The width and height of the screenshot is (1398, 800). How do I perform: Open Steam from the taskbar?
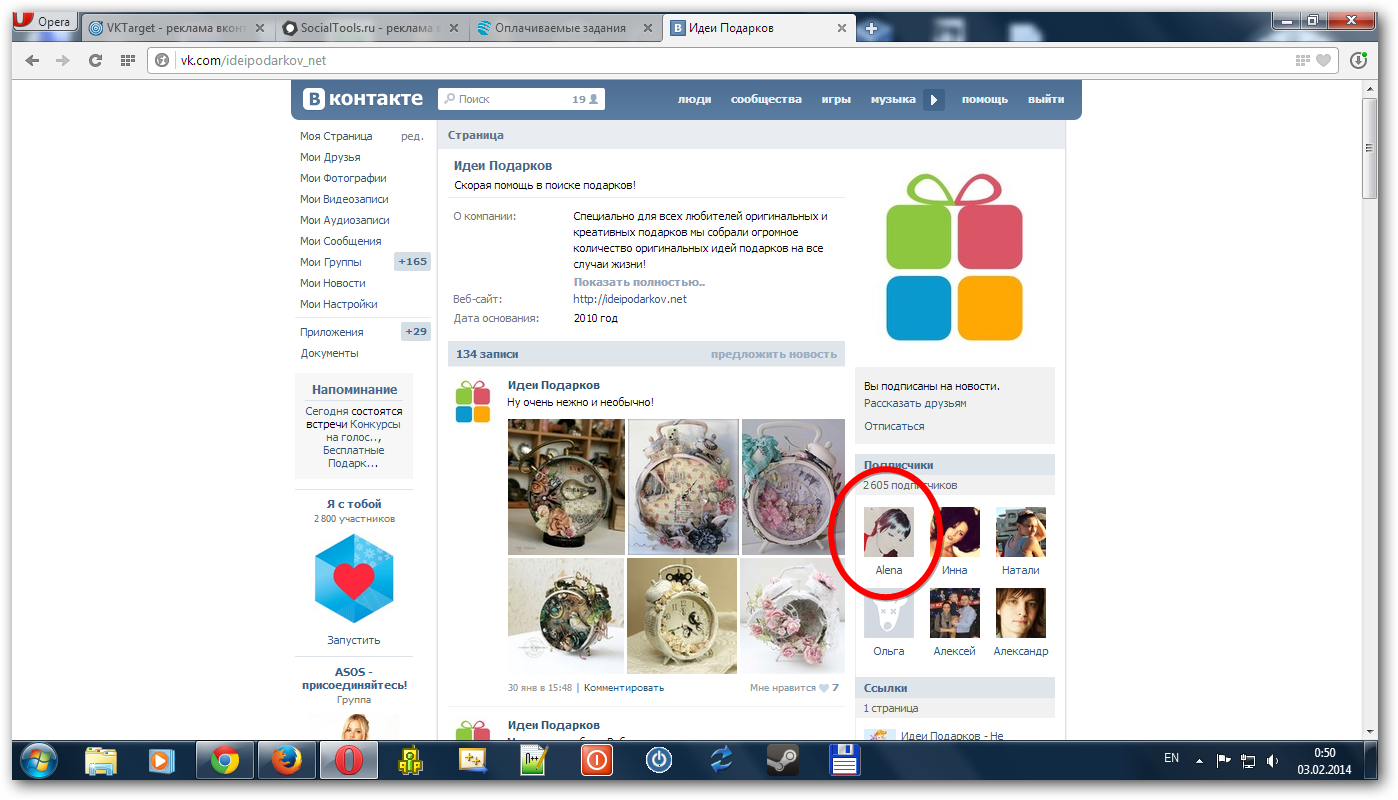tap(781, 761)
